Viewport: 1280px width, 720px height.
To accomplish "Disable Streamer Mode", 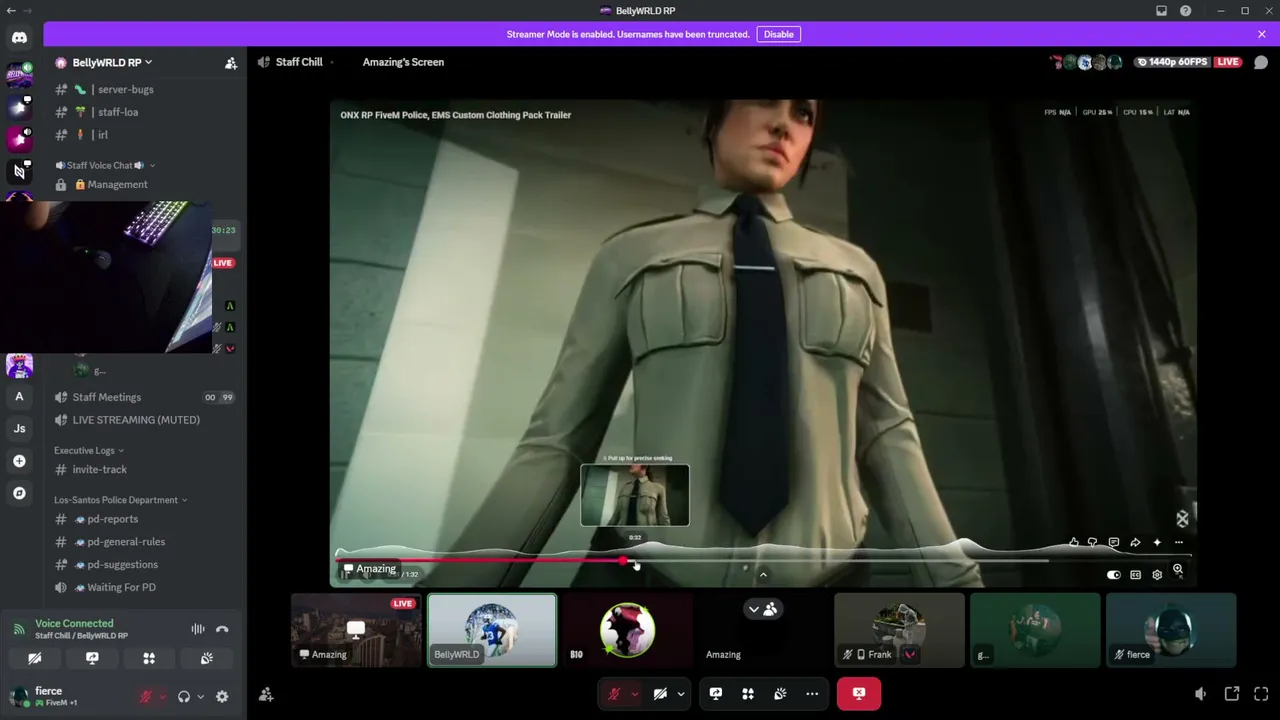I will (778, 34).
